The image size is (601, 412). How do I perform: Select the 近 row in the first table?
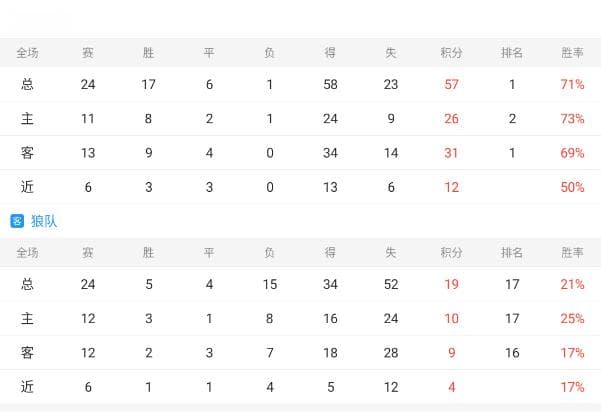pos(300,187)
